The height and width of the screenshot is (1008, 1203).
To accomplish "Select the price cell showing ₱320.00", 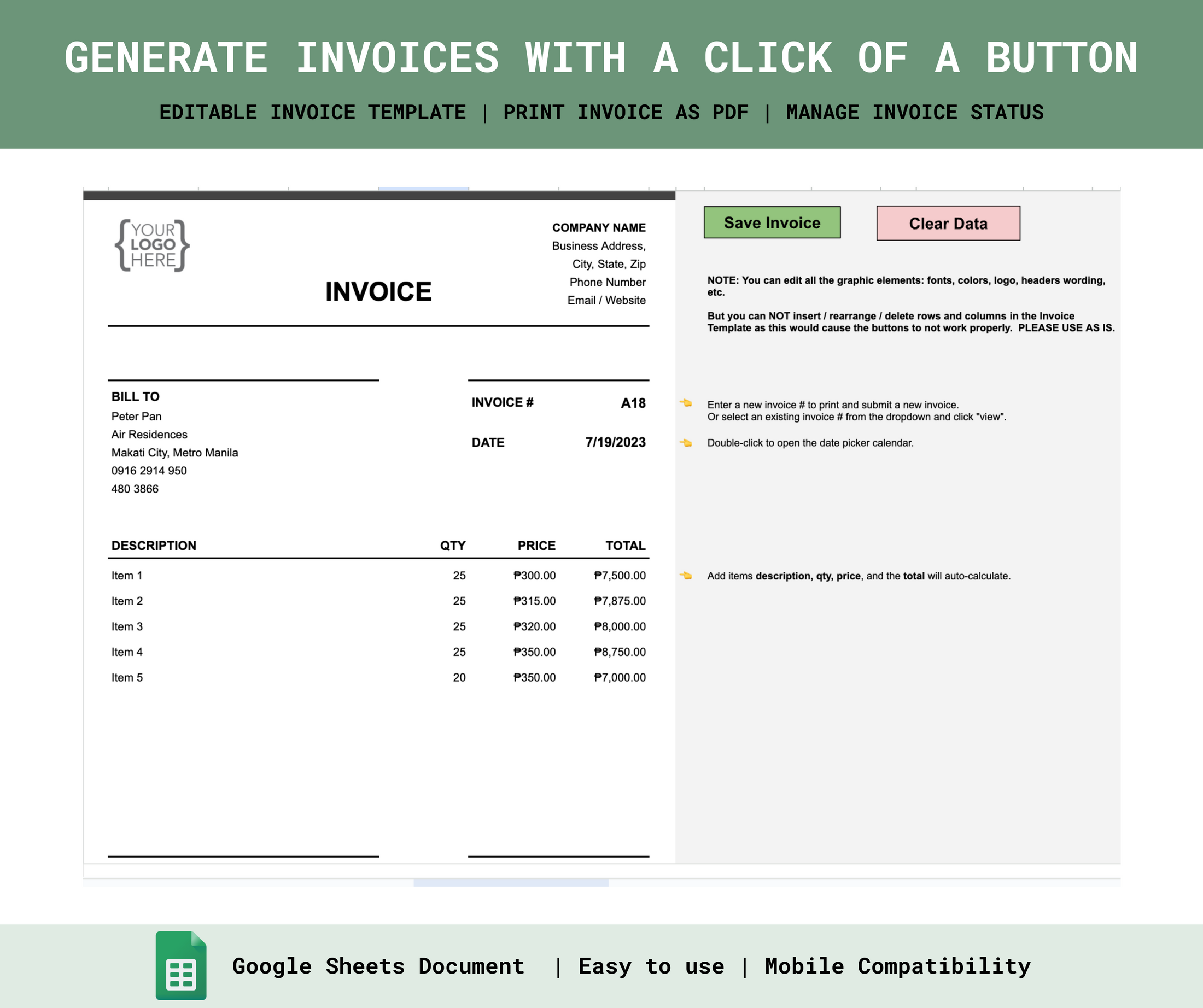I will [533, 626].
